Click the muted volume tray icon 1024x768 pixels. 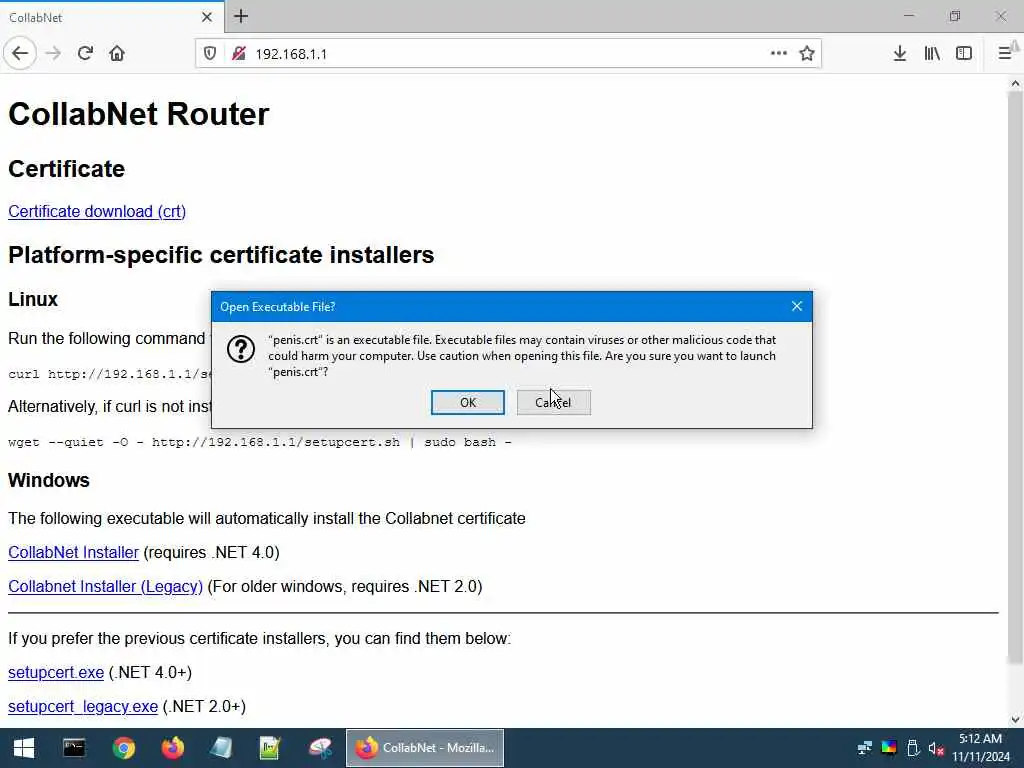(x=936, y=748)
